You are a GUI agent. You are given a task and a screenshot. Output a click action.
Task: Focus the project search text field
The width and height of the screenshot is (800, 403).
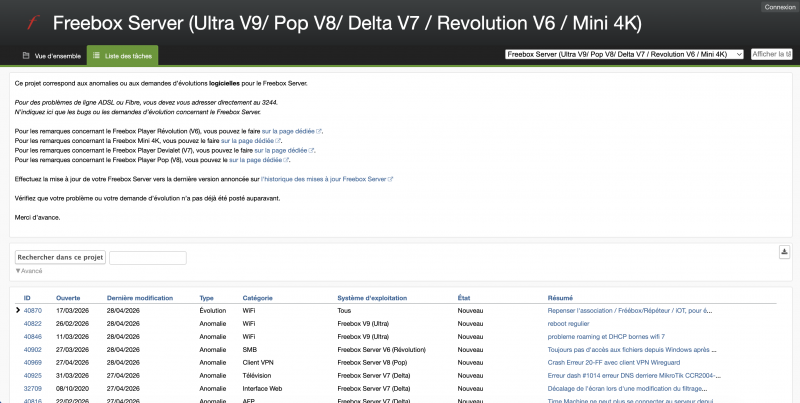(x=148, y=258)
